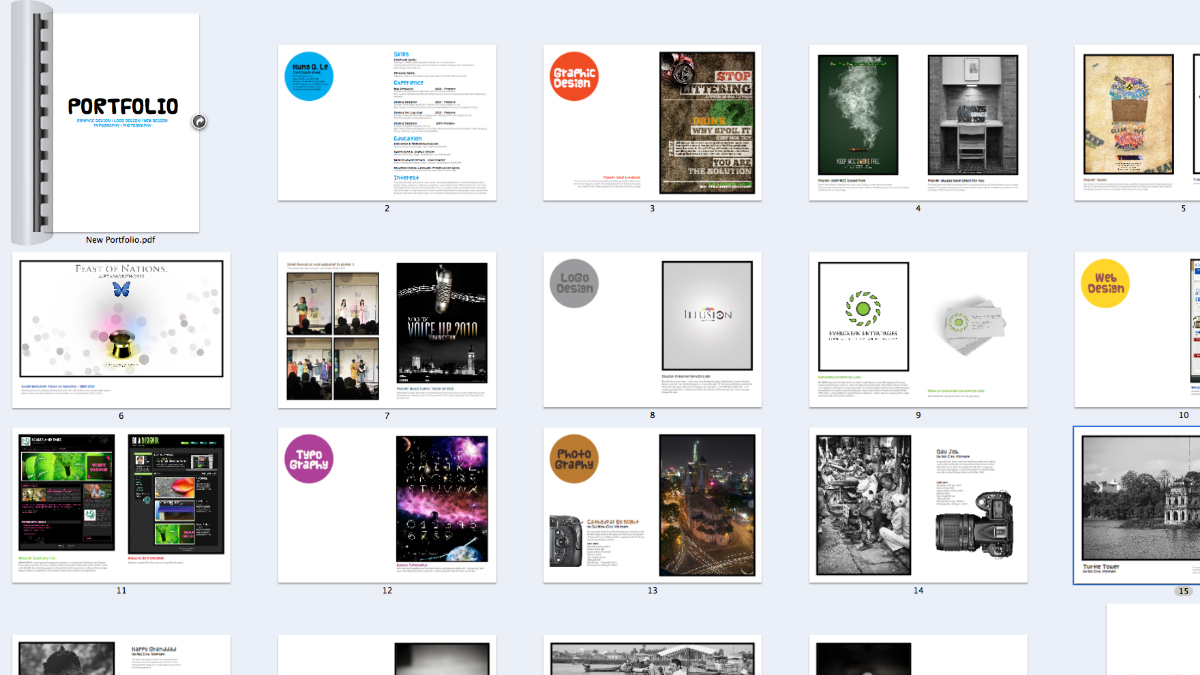The image size is (1200, 675).
Task: Select page 7 Voice Up 2010 thumbnail
Action: tap(387, 330)
